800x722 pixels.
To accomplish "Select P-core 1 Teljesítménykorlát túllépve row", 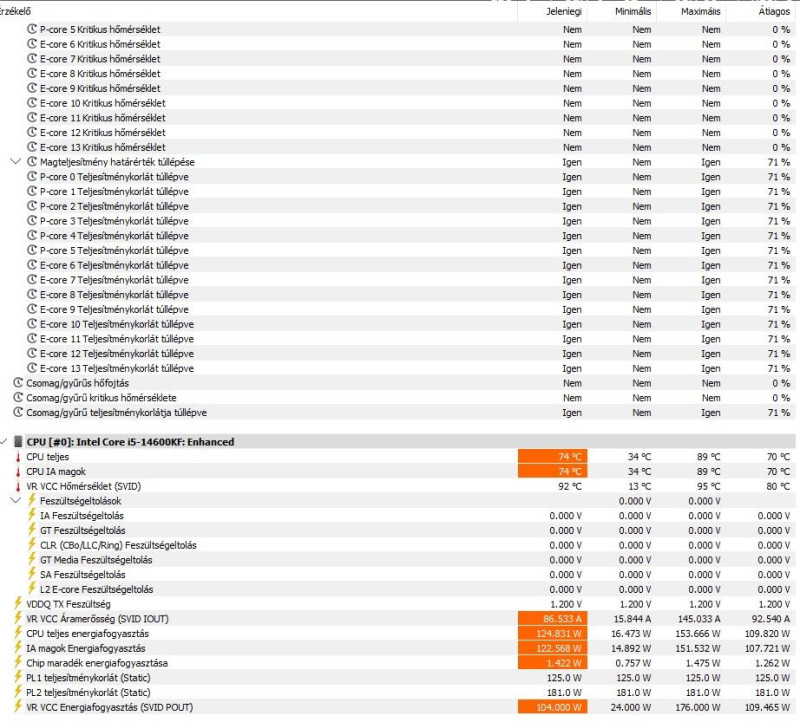I will click(x=398, y=191).
